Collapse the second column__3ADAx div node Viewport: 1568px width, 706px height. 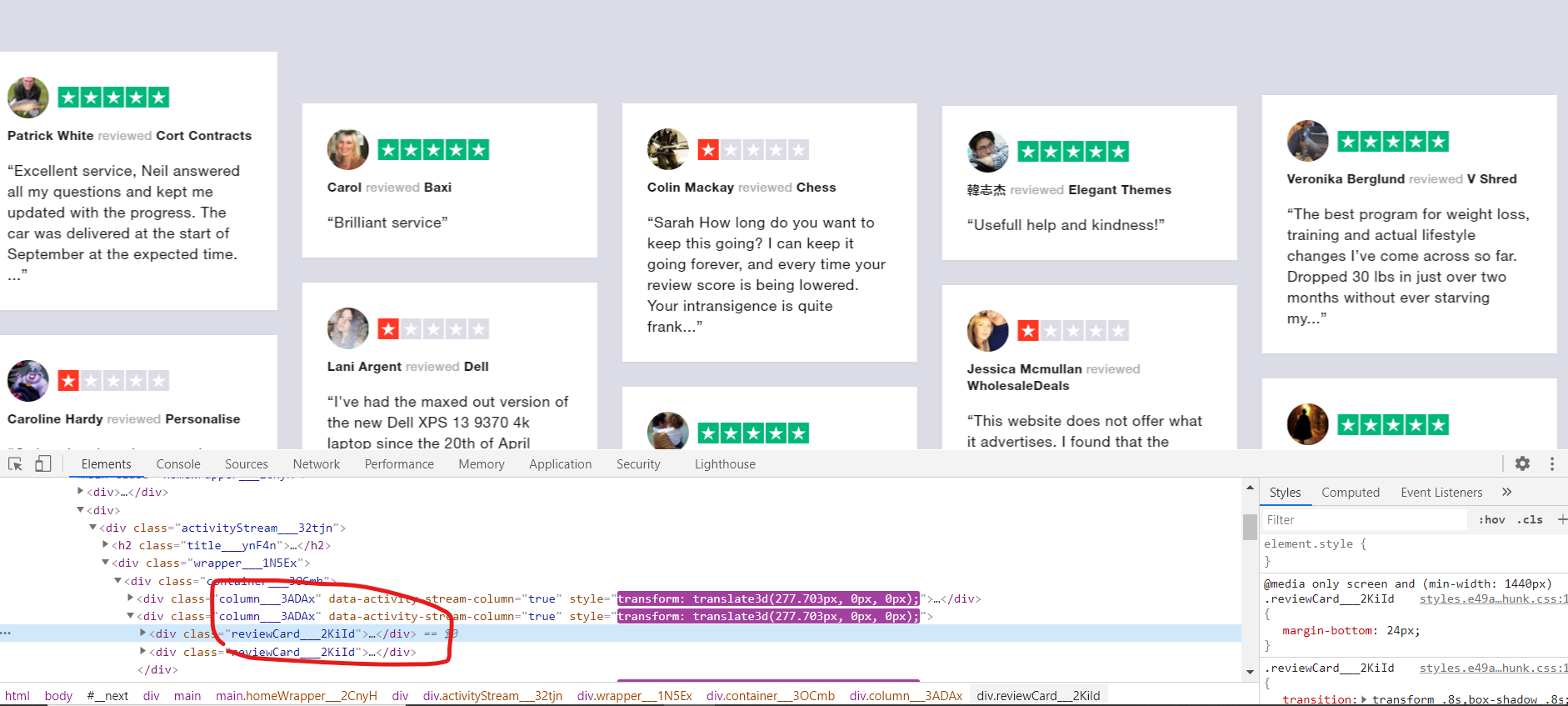click(x=131, y=616)
